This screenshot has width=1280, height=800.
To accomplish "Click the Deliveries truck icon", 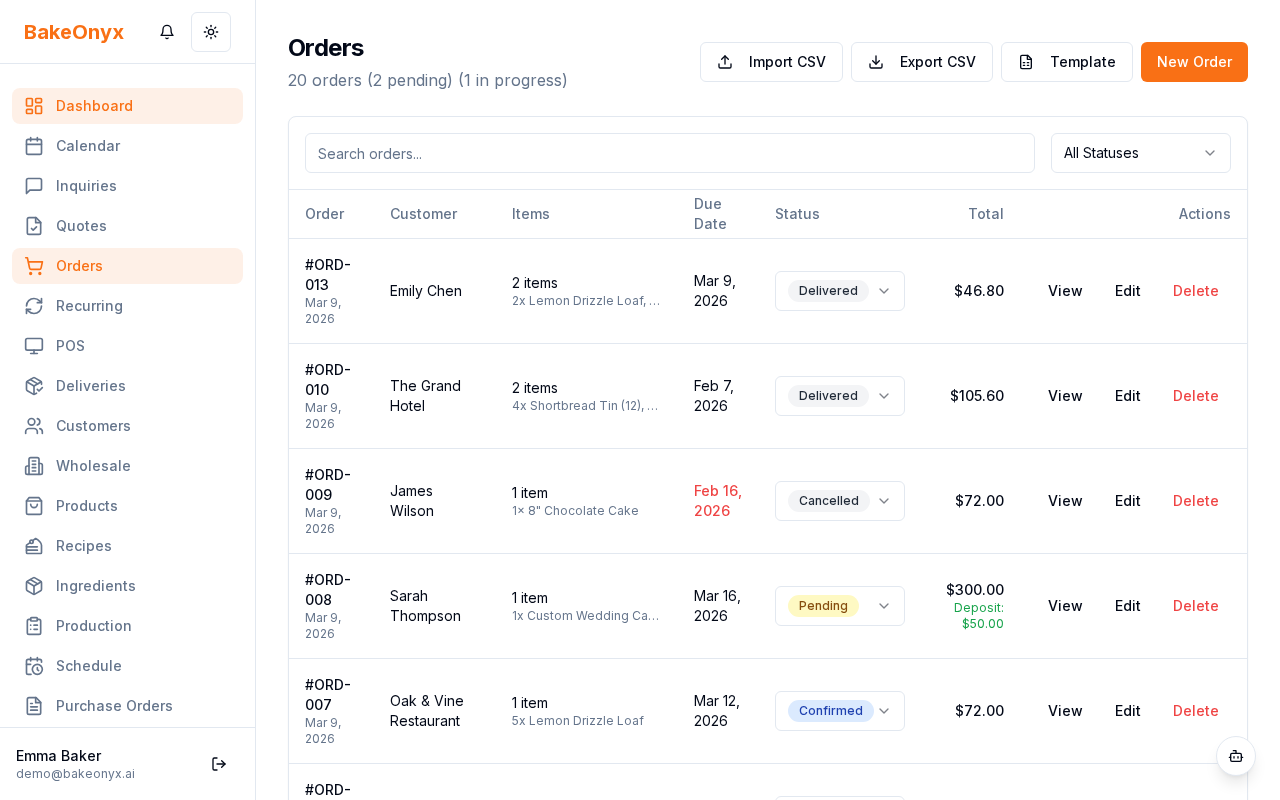I will [x=34, y=386].
